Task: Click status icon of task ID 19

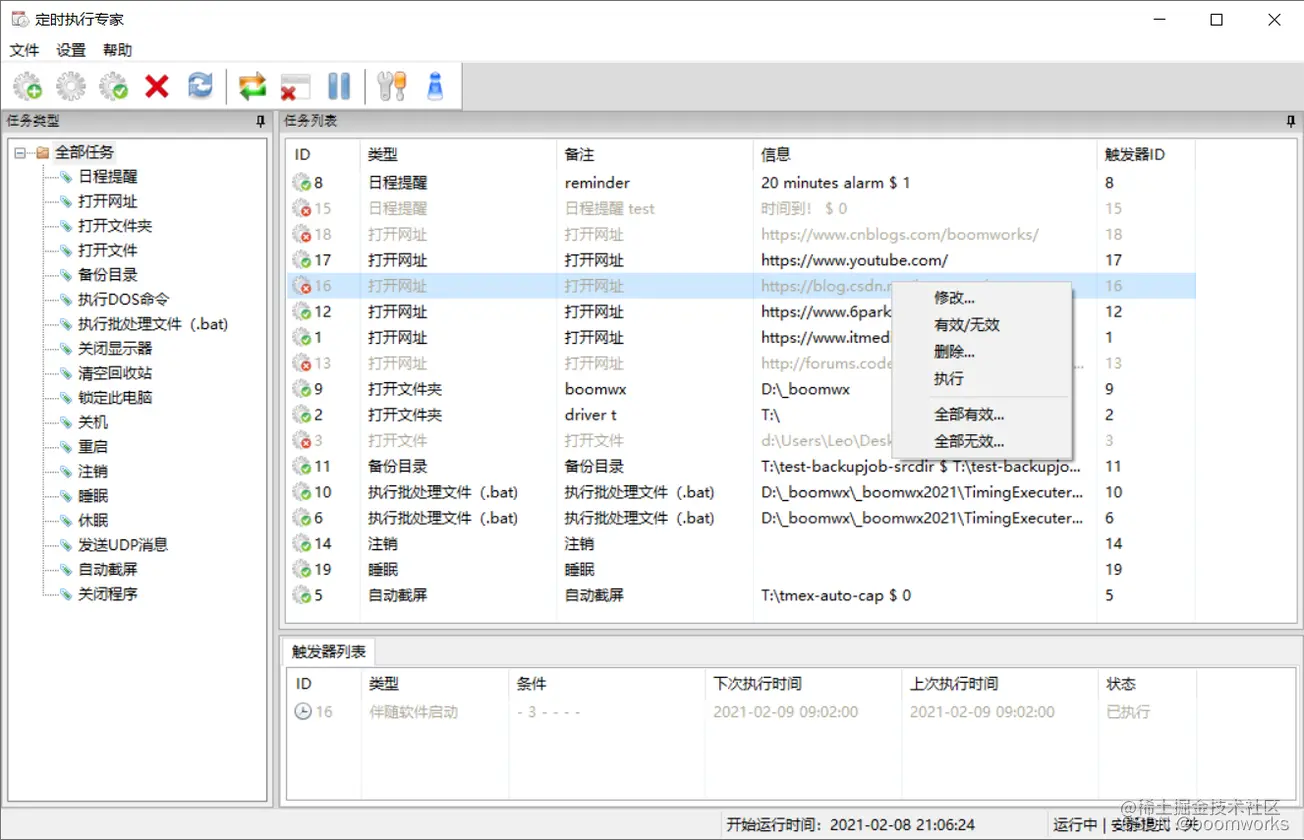Action: [301, 569]
